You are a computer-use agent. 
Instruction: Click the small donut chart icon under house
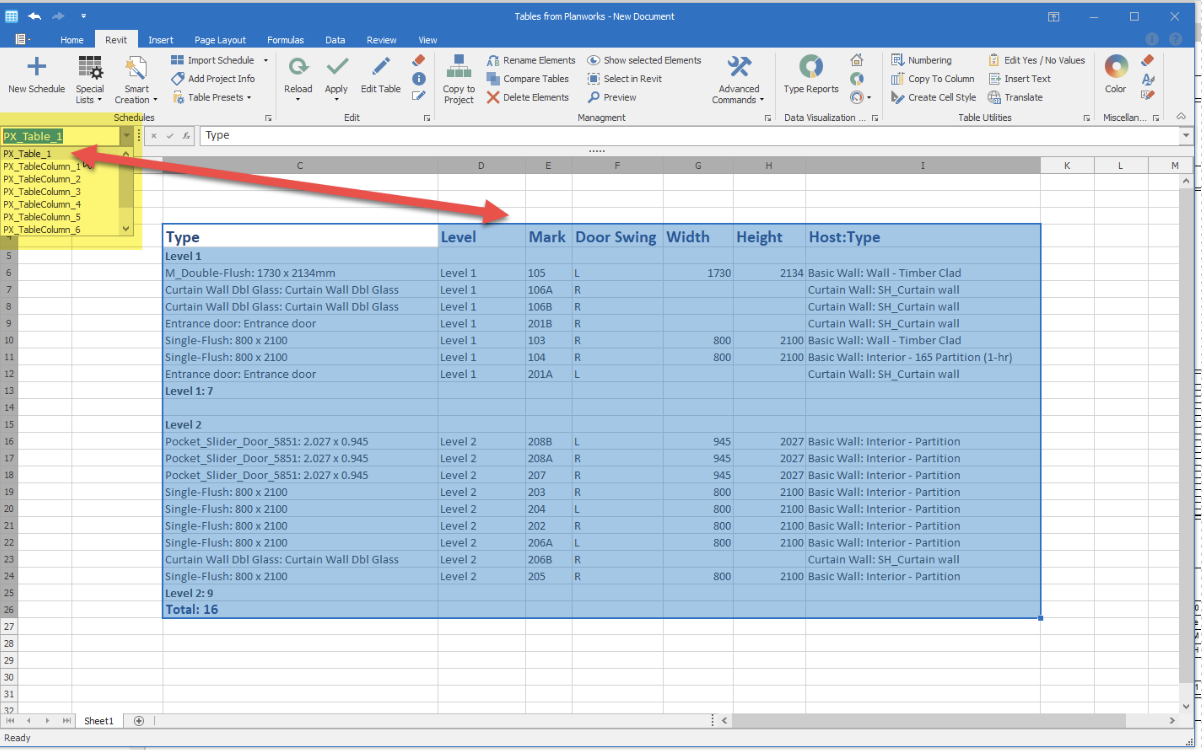[857, 79]
